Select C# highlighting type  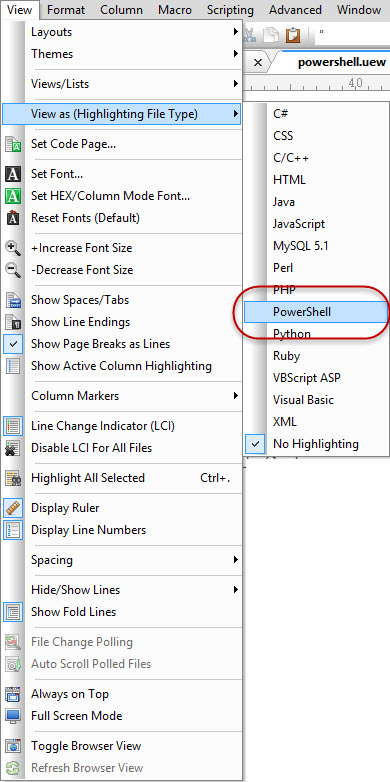point(316,114)
